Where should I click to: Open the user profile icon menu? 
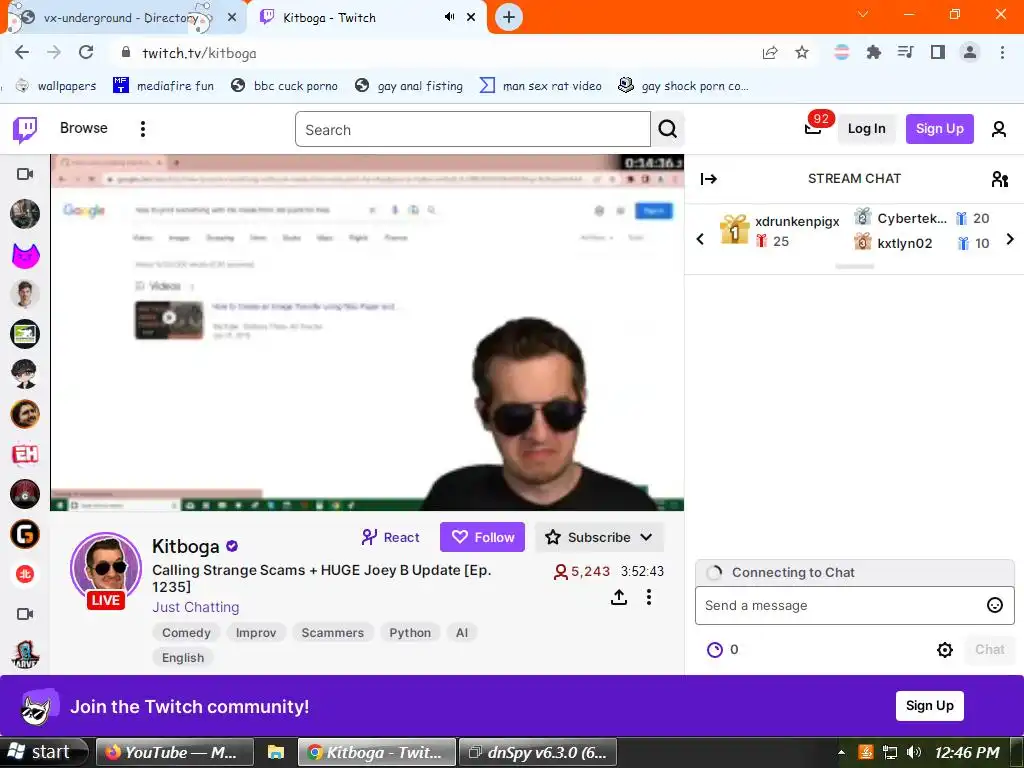click(x=999, y=129)
